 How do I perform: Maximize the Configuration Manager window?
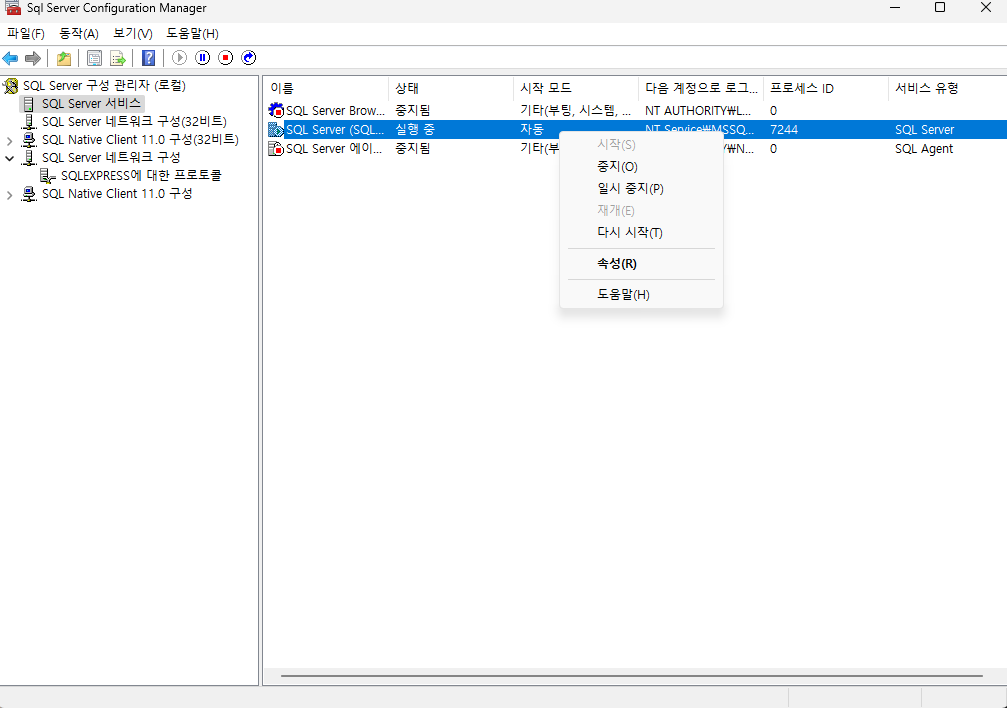pos(940,8)
